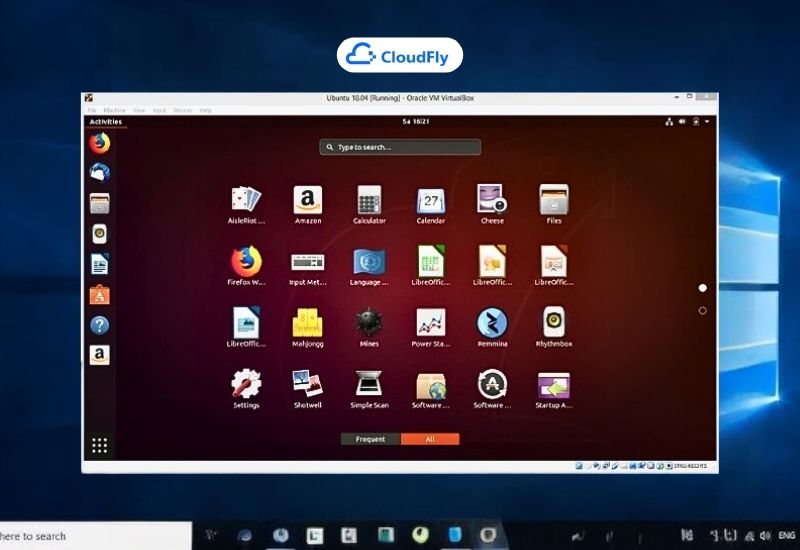Launch Amazon from the application grid
Screen dimensions: 800x550
pyautogui.click(x=308, y=204)
